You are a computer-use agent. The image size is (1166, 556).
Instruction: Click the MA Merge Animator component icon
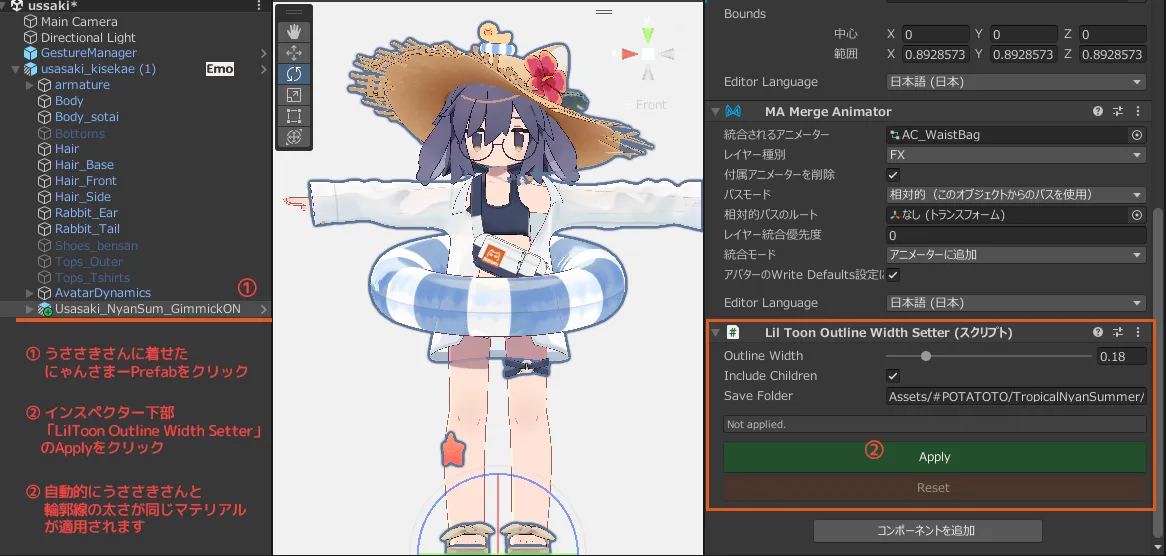tap(732, 111)
